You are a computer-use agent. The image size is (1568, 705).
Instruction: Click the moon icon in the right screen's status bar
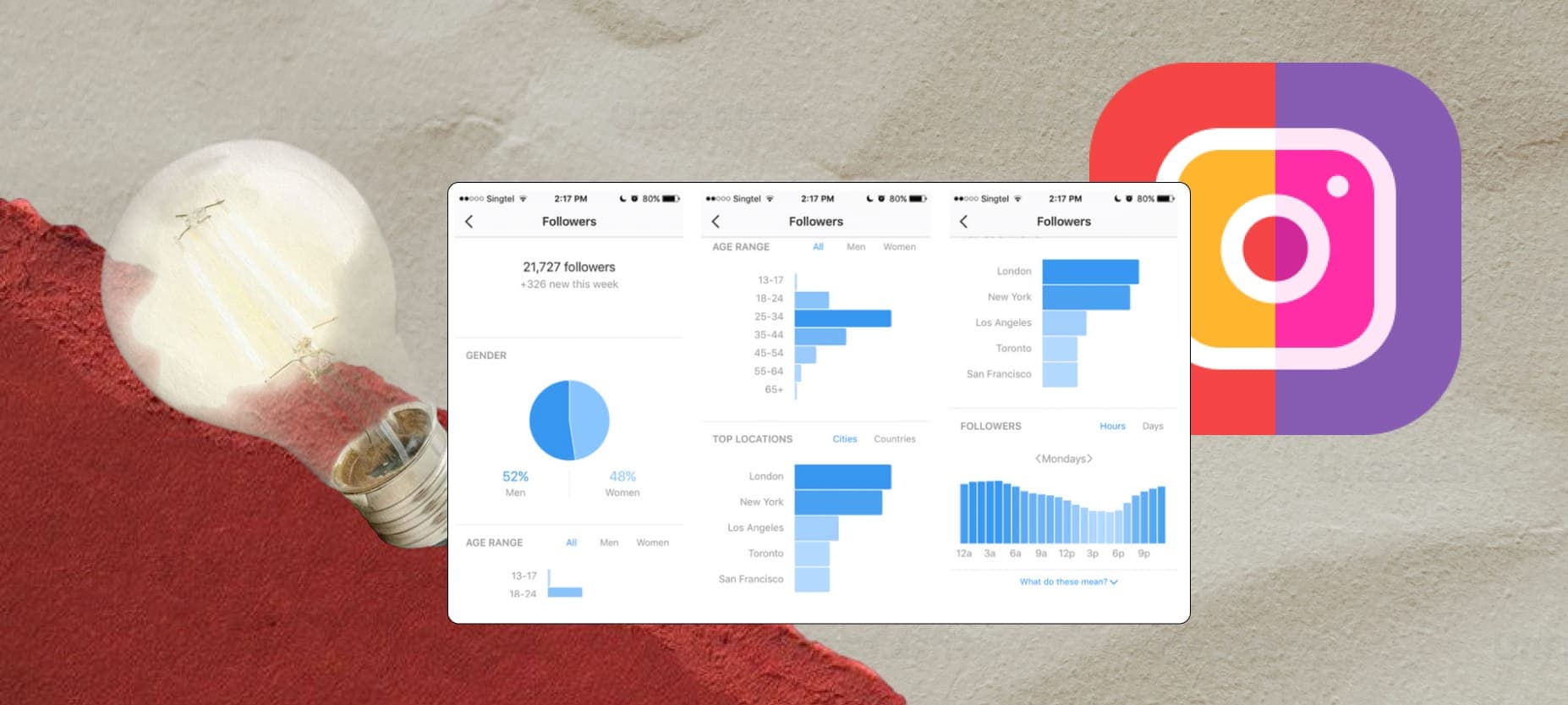[x=1117, y=199]
